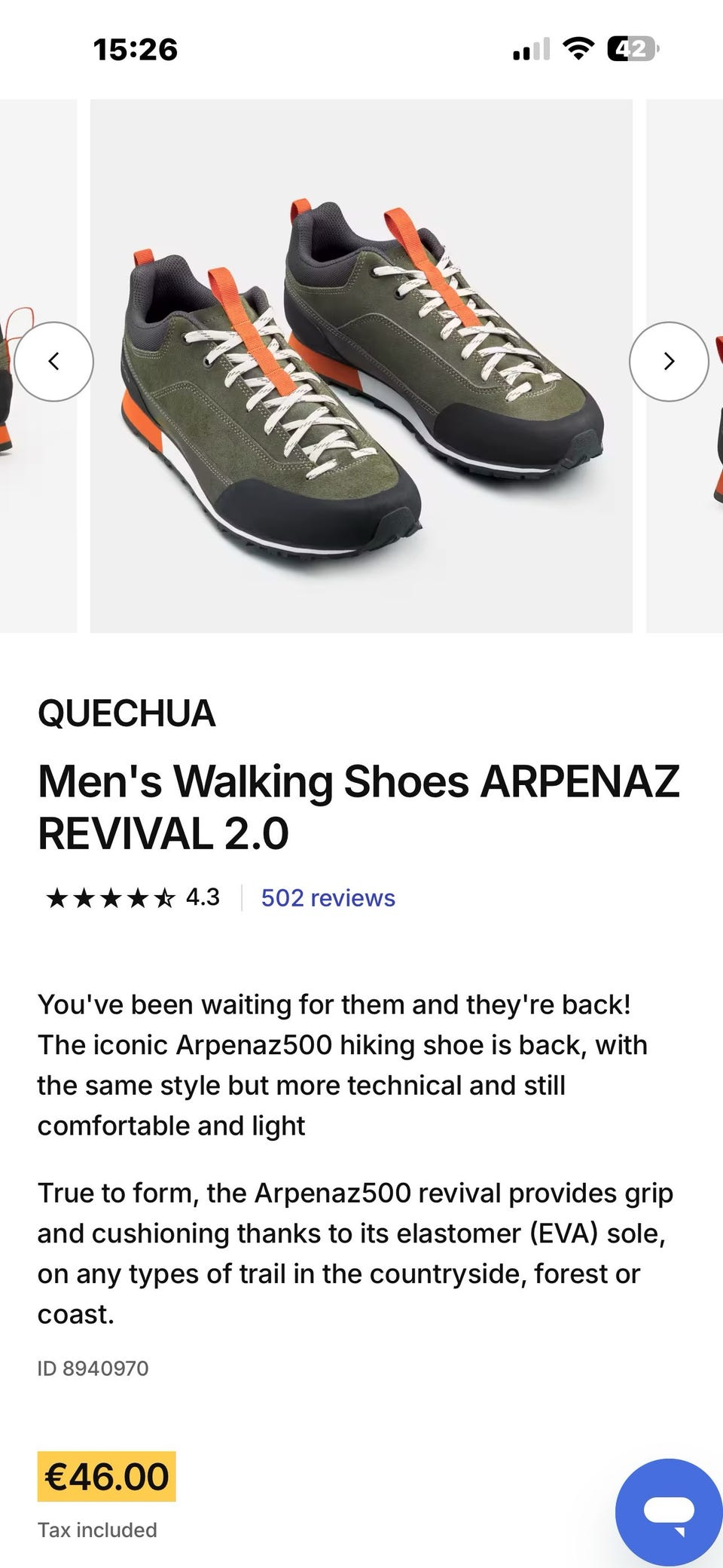Advance to next product photo with right chevron
The height and width of the screenshot is (1568, 723).
coord(669,362)
